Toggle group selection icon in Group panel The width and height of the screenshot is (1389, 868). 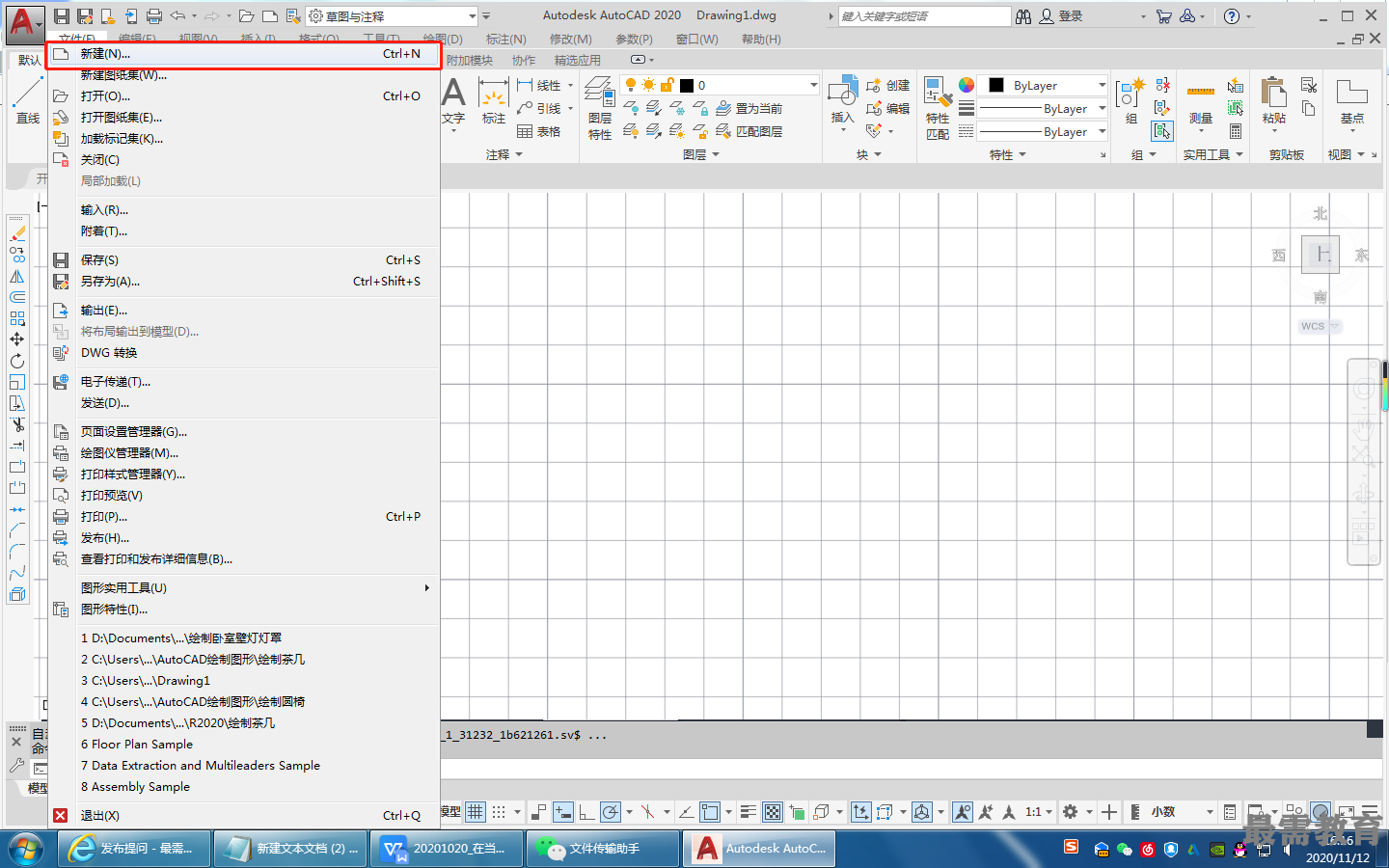tap(1163, 131)
